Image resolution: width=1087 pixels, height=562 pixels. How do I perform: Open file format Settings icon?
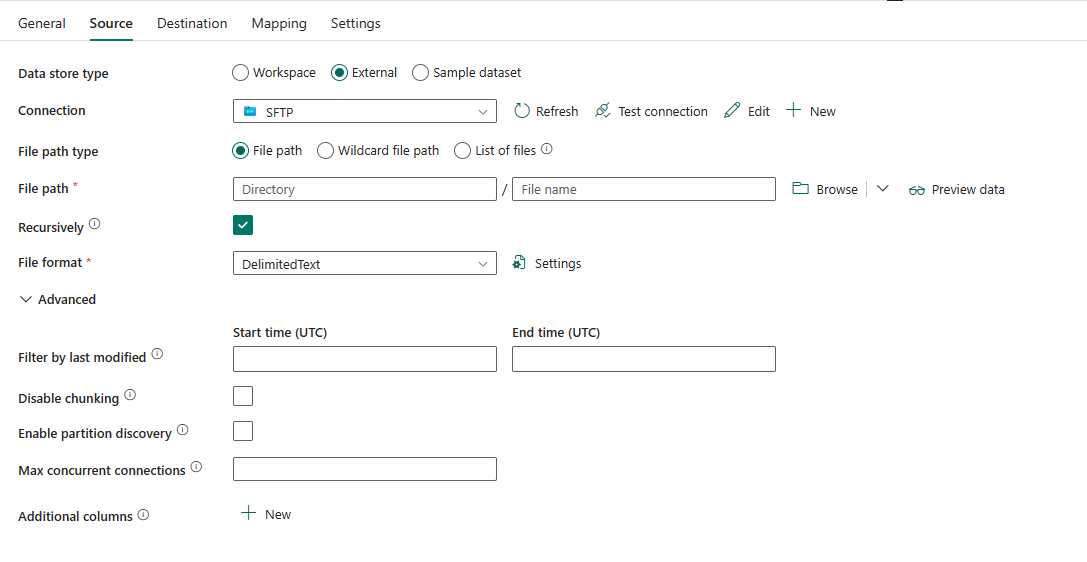point(519,263)
